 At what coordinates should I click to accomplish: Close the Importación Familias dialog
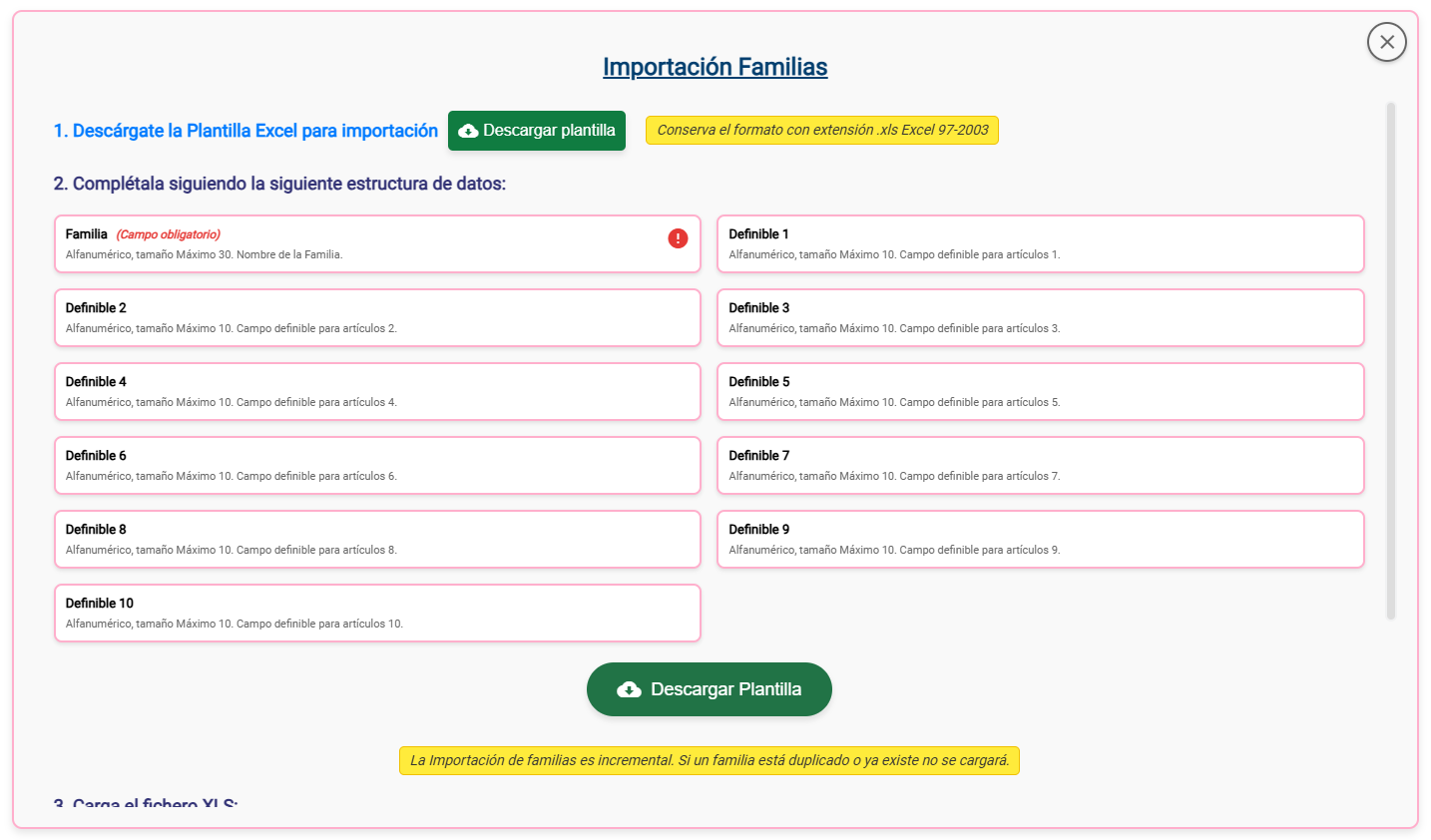coord(1386,42)
